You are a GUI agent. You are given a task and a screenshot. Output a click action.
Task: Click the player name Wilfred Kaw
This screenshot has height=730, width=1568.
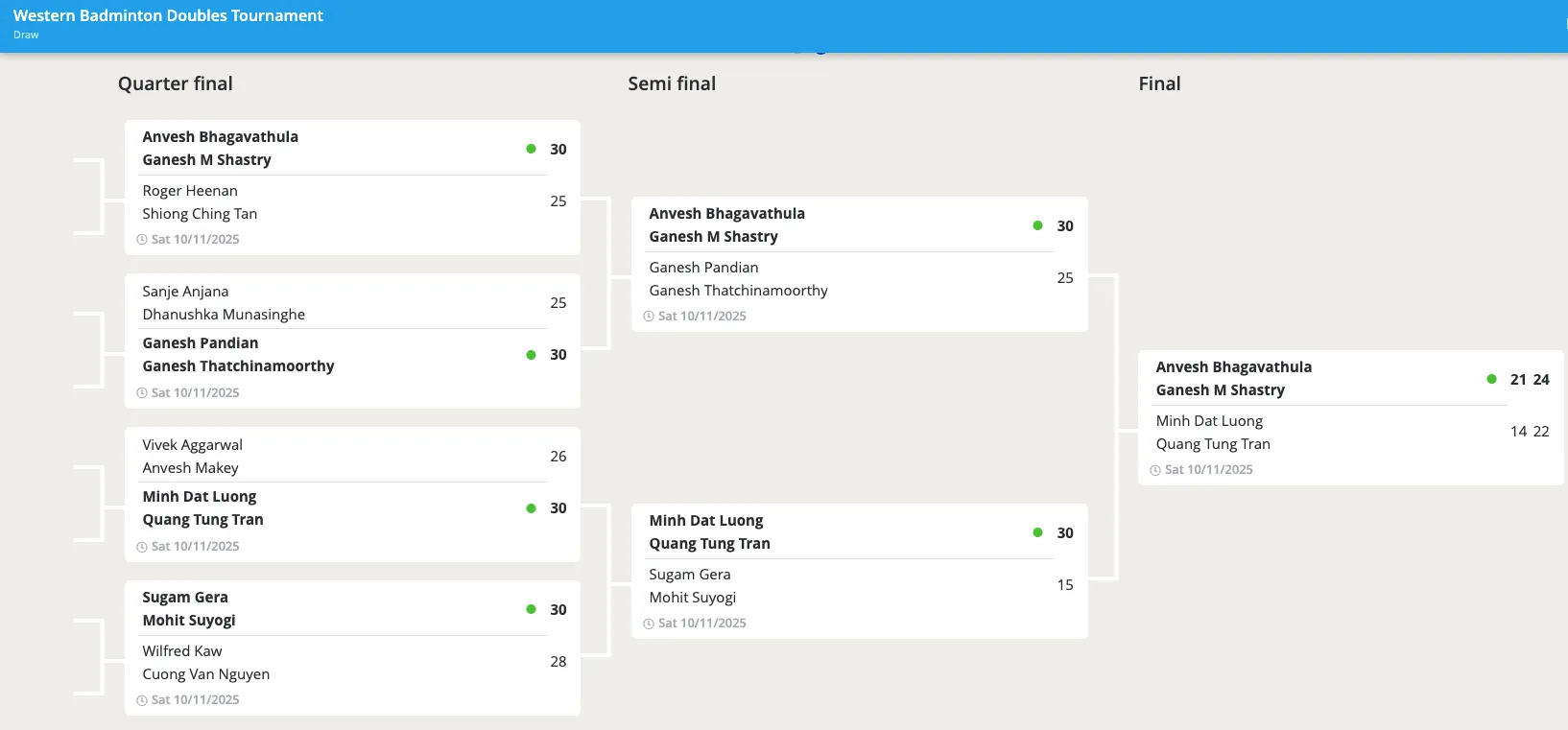click(x=181, y=650)
